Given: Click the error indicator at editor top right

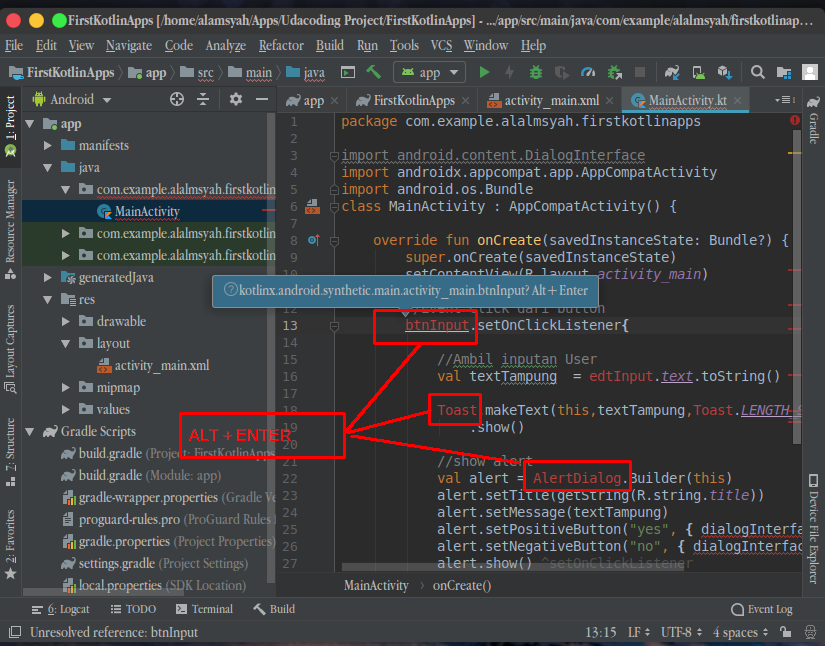Looking at the screenshot, I should (794, 120).
